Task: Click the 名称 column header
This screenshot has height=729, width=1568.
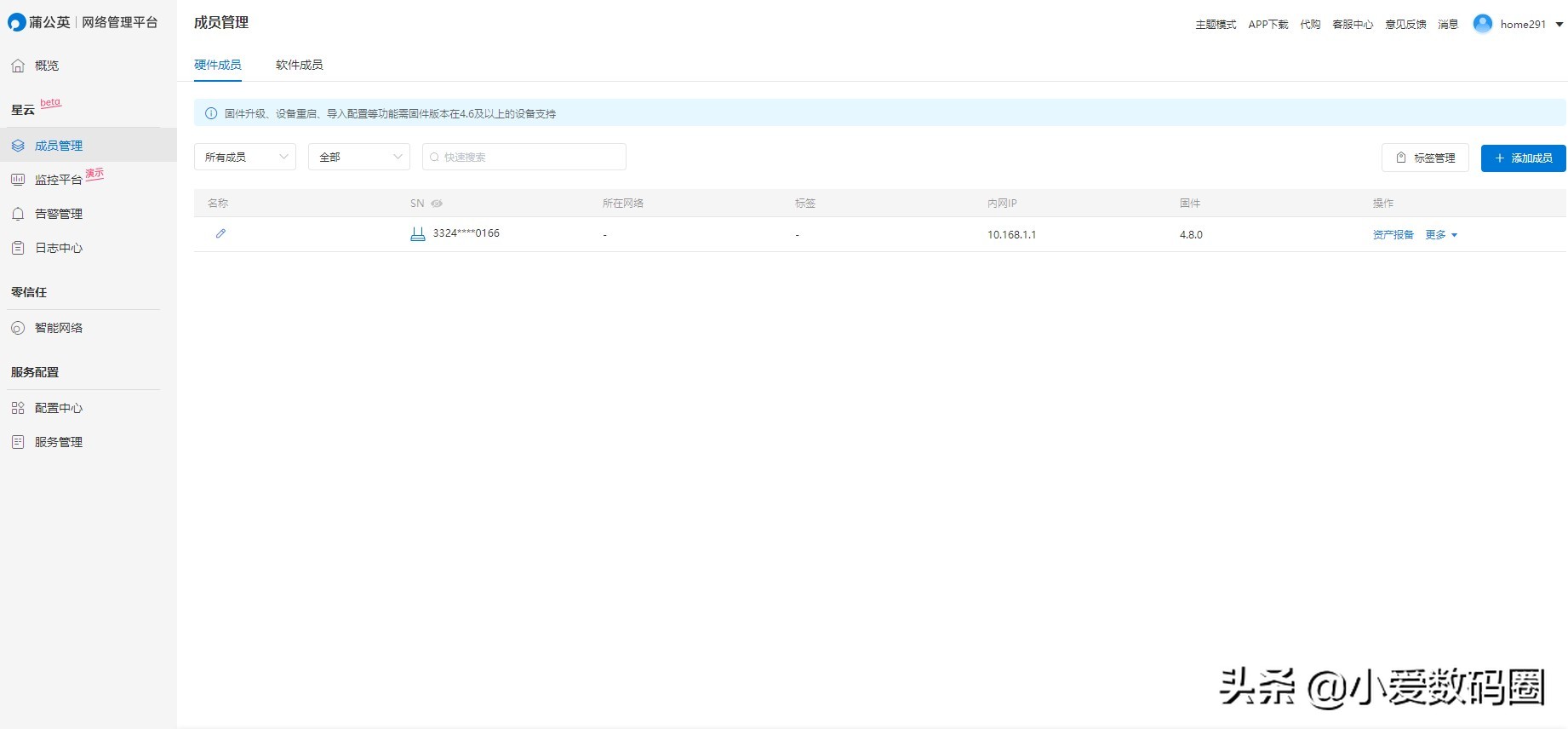Action: click(x=218, y=204)
